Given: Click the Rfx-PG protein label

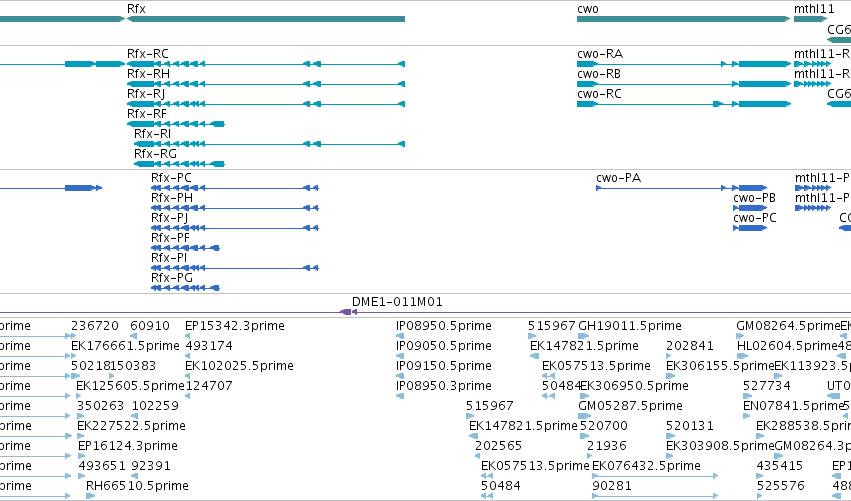Looking at the screenshot, I should pyautogui.click(x=172, y=278).
